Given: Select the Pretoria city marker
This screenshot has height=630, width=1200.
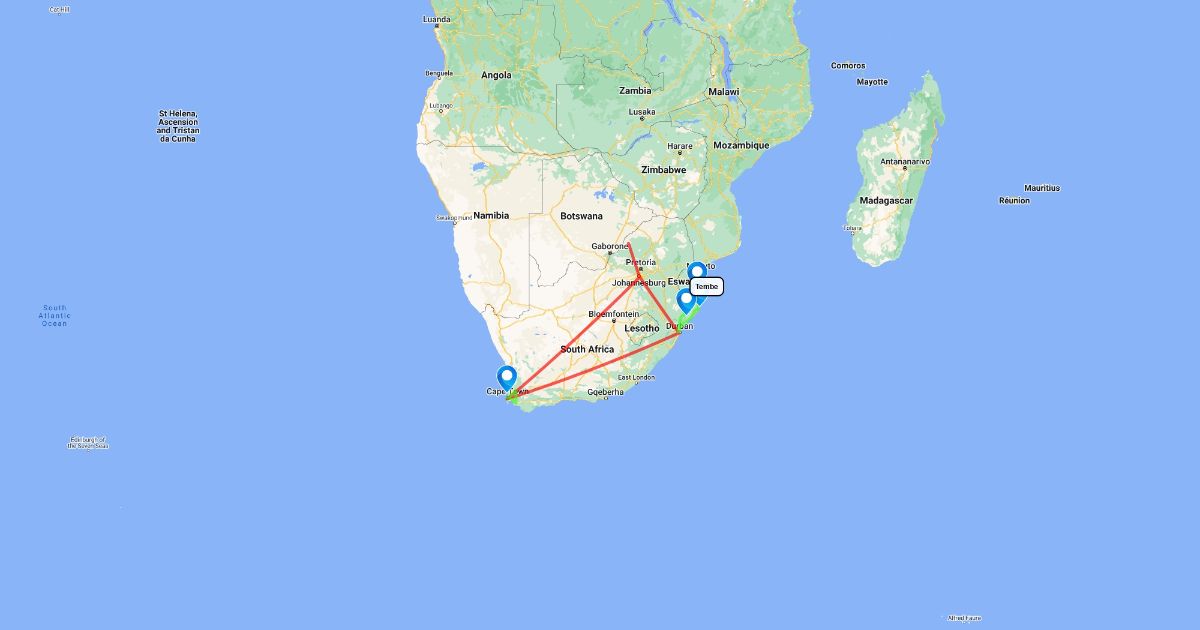Looking at the screenshot, I should point(639,268).
